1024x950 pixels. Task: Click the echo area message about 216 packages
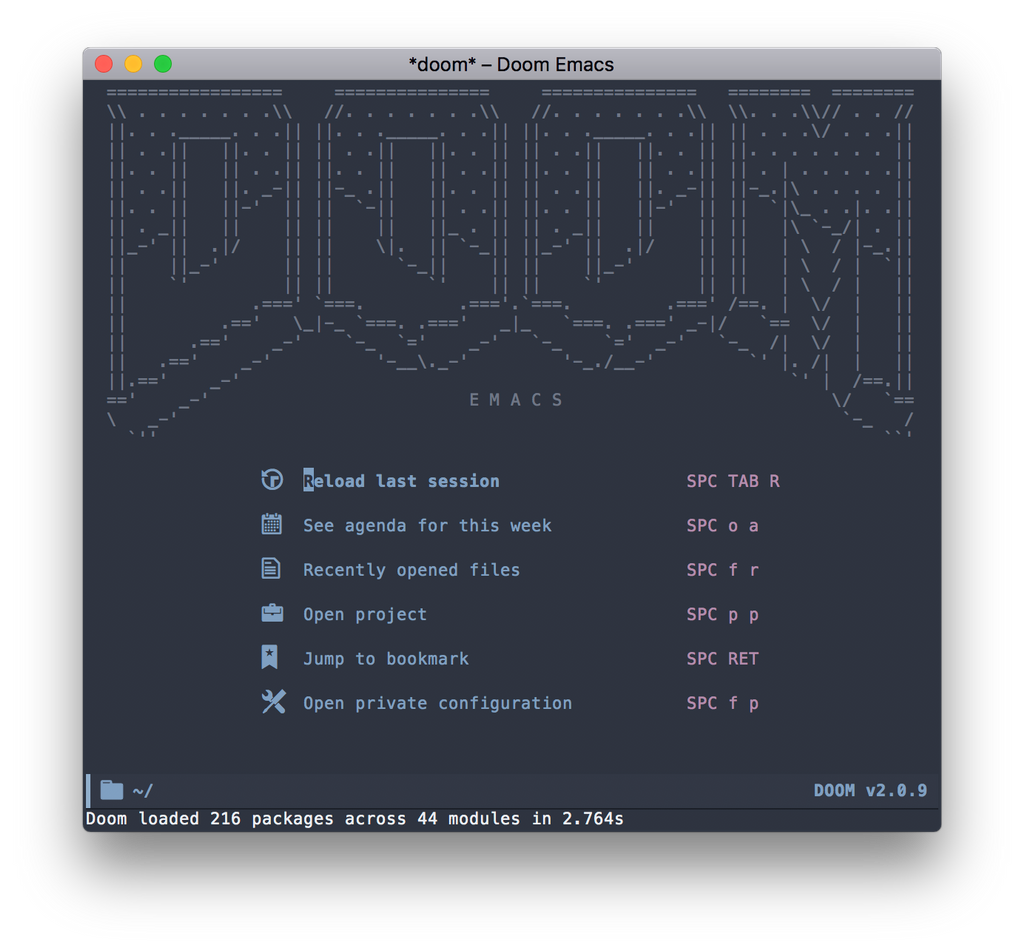355,819
